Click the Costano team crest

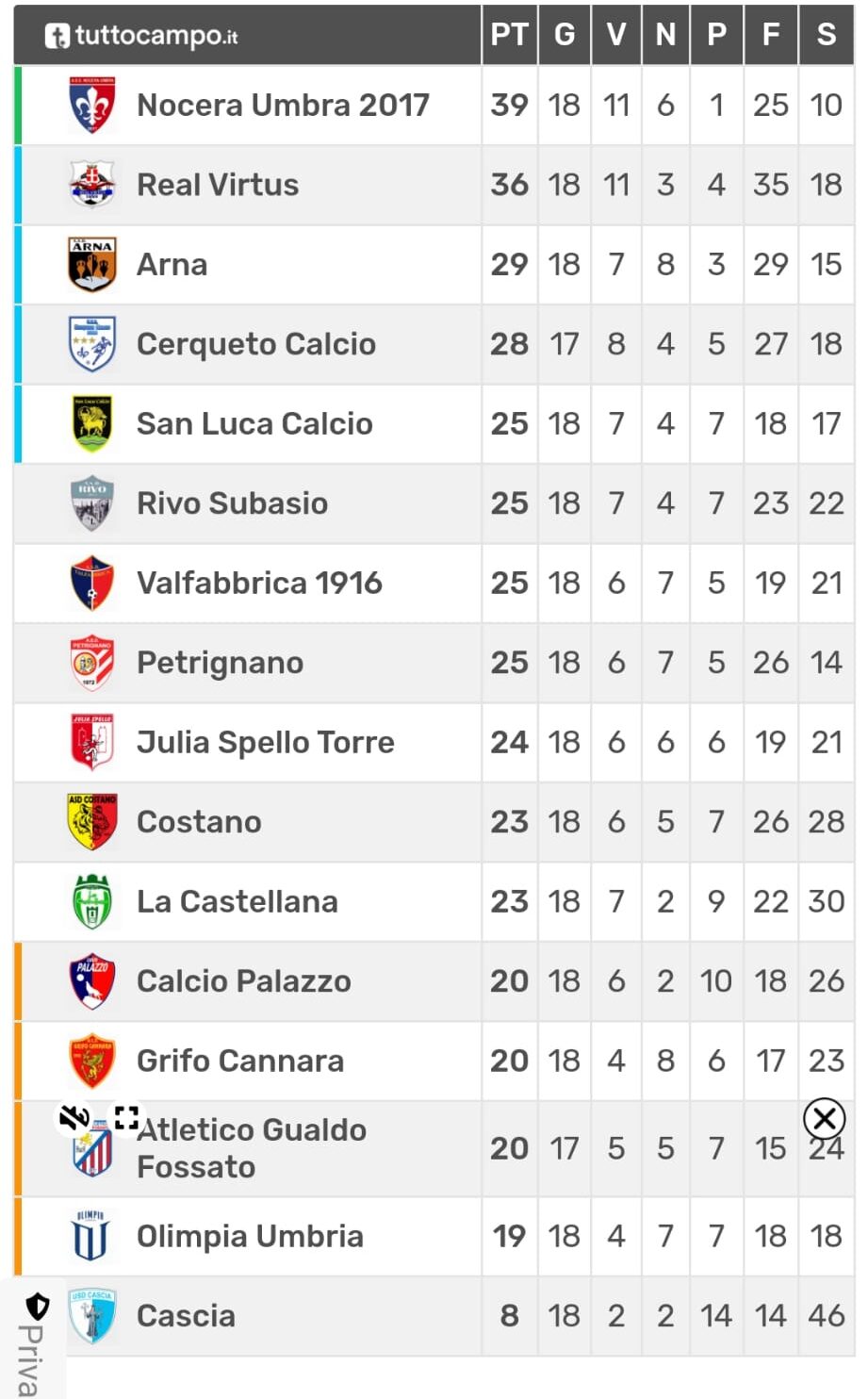pos(92,821)
